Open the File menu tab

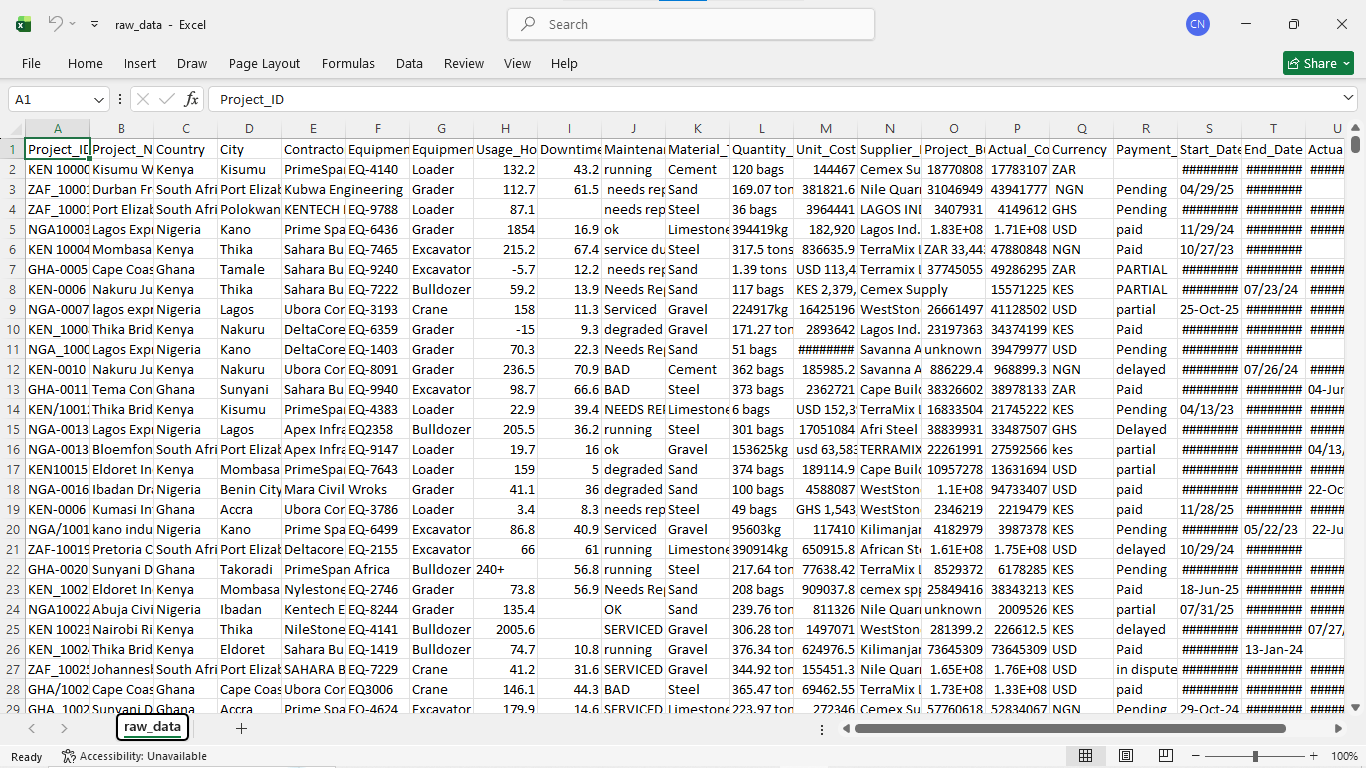(31, 63)
